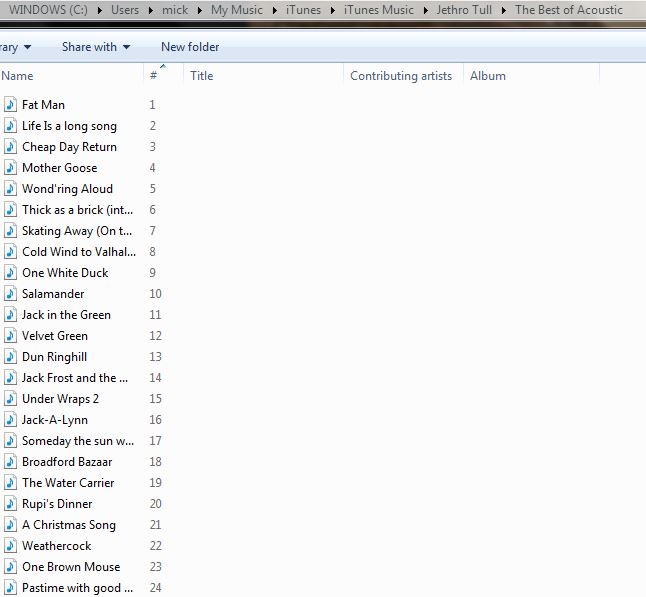Select the Rupi's Dinner file name

click(57, 504)
